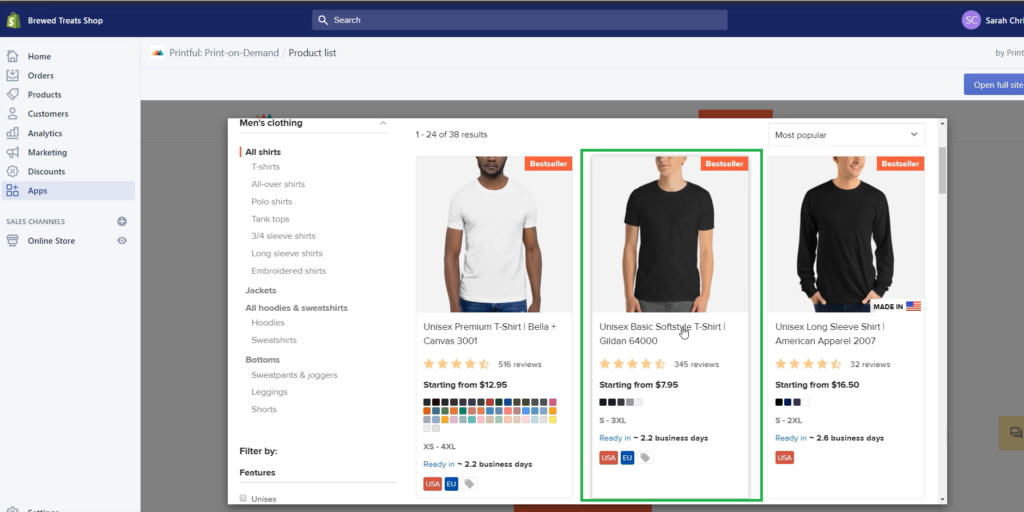Add a sales channel with plus icon
The height and width of the screenshot is (512, 1024).
click(x=122, y=221)
